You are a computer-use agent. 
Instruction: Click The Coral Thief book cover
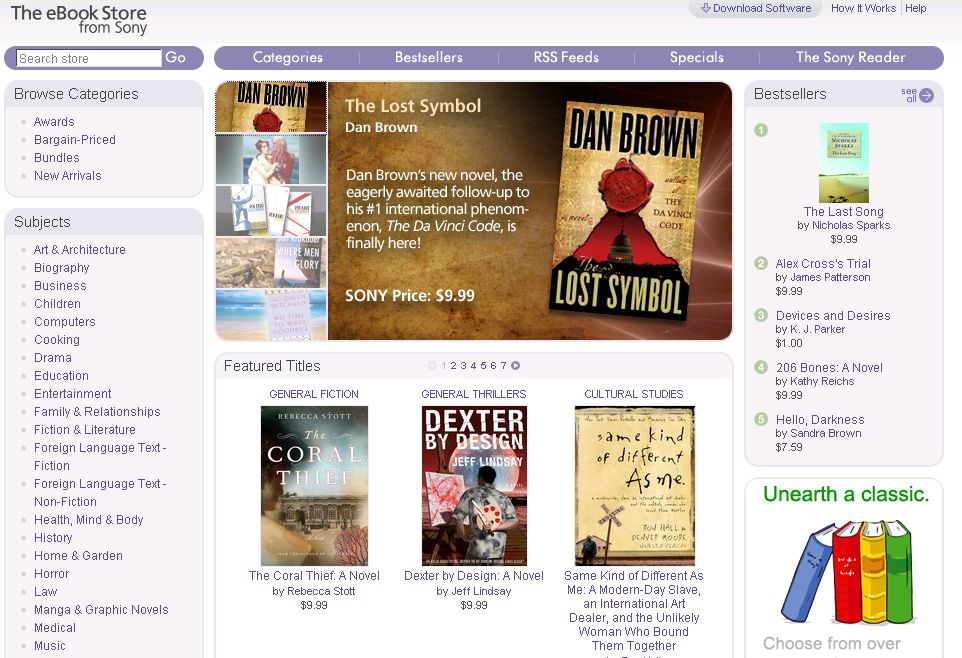tap(314, 486)
